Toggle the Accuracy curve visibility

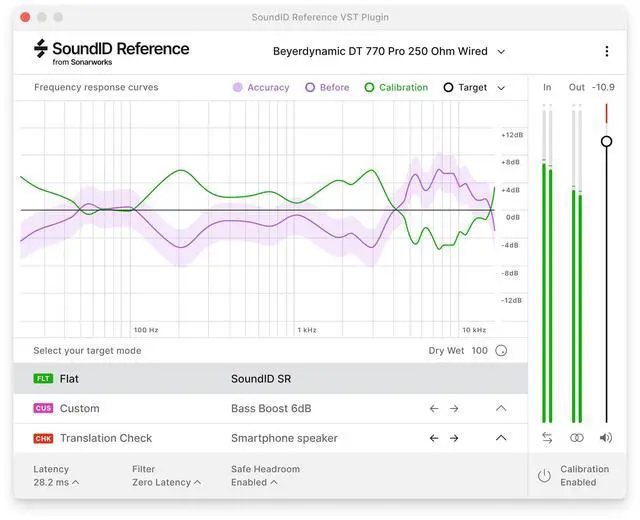(261, 88)
